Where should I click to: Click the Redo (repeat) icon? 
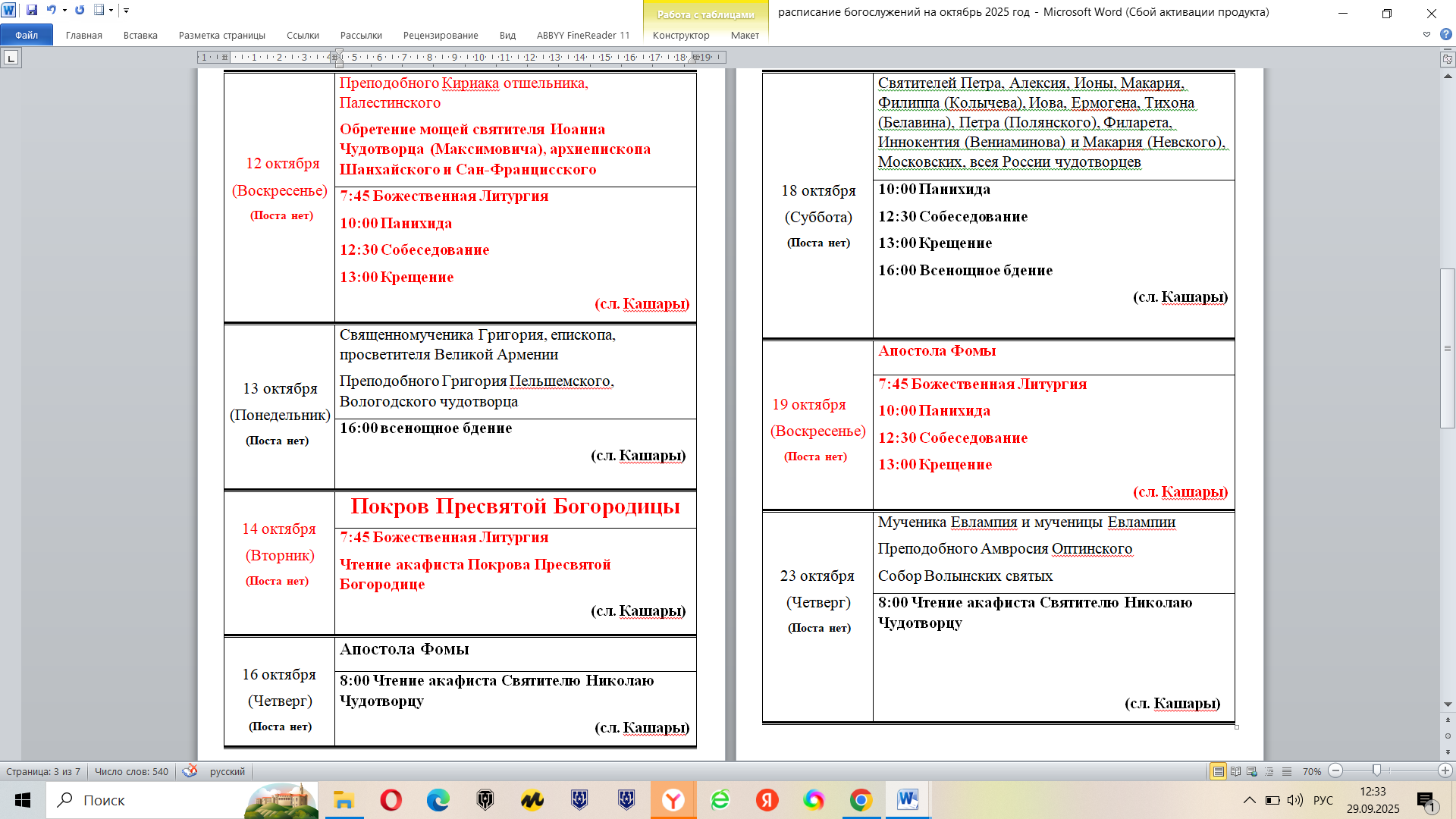[80, 11]
